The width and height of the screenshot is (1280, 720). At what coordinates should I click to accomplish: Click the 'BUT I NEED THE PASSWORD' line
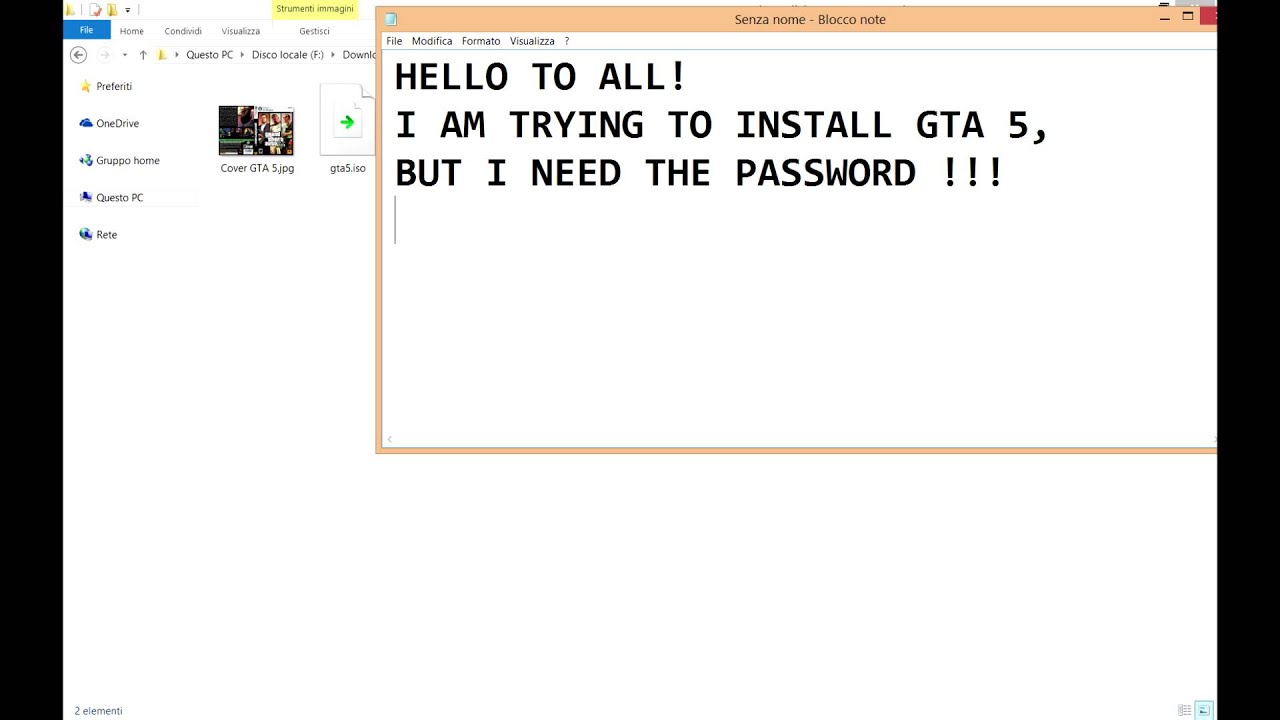(x=699, y=173)
